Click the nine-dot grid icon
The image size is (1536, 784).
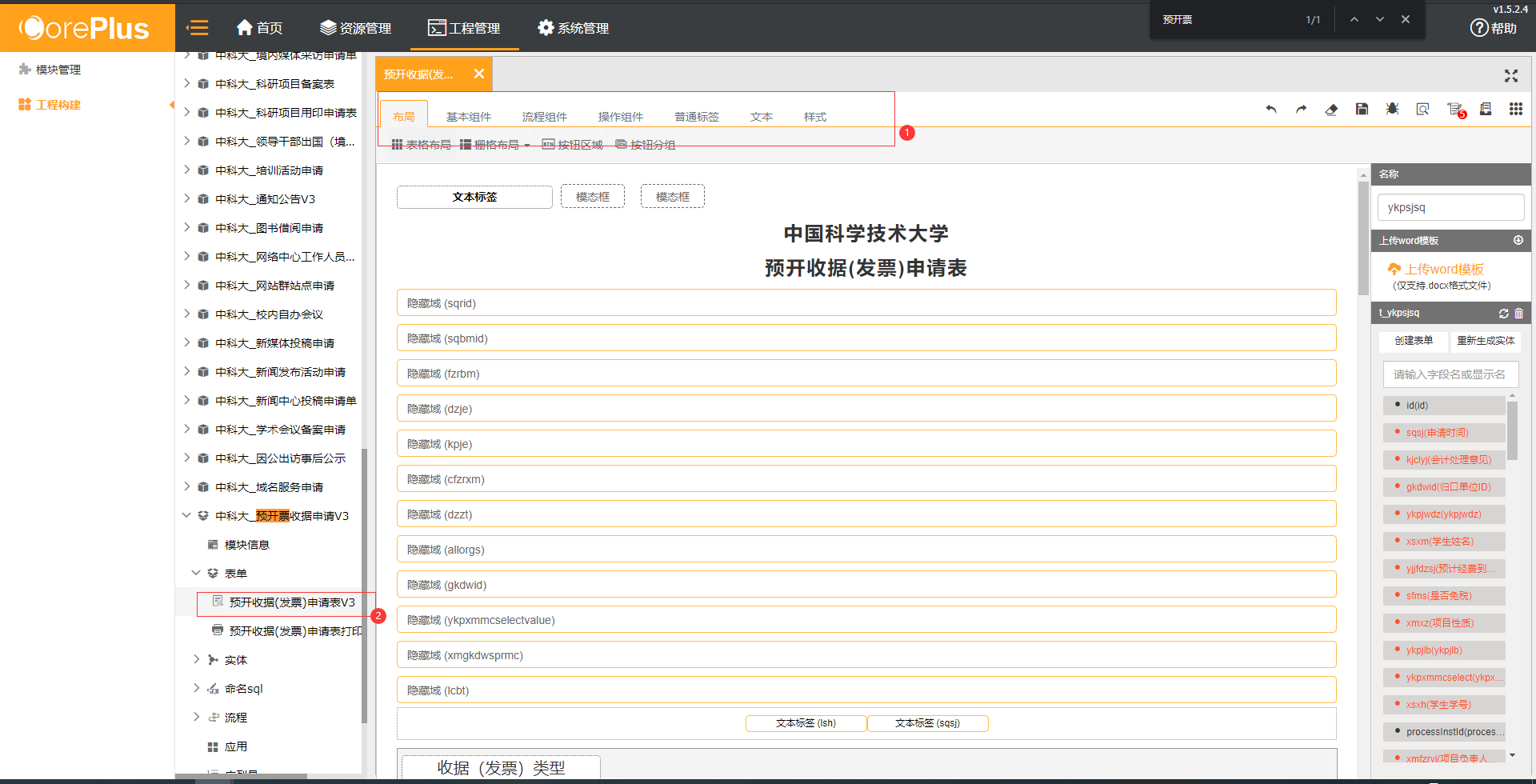coord(1515,110)
